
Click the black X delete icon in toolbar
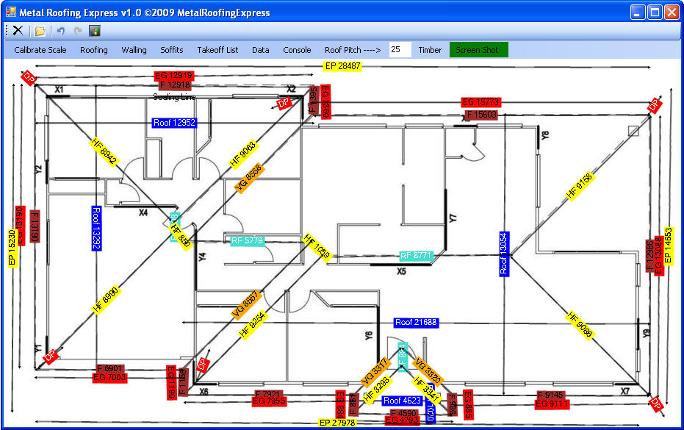click(x=18, y=31)
